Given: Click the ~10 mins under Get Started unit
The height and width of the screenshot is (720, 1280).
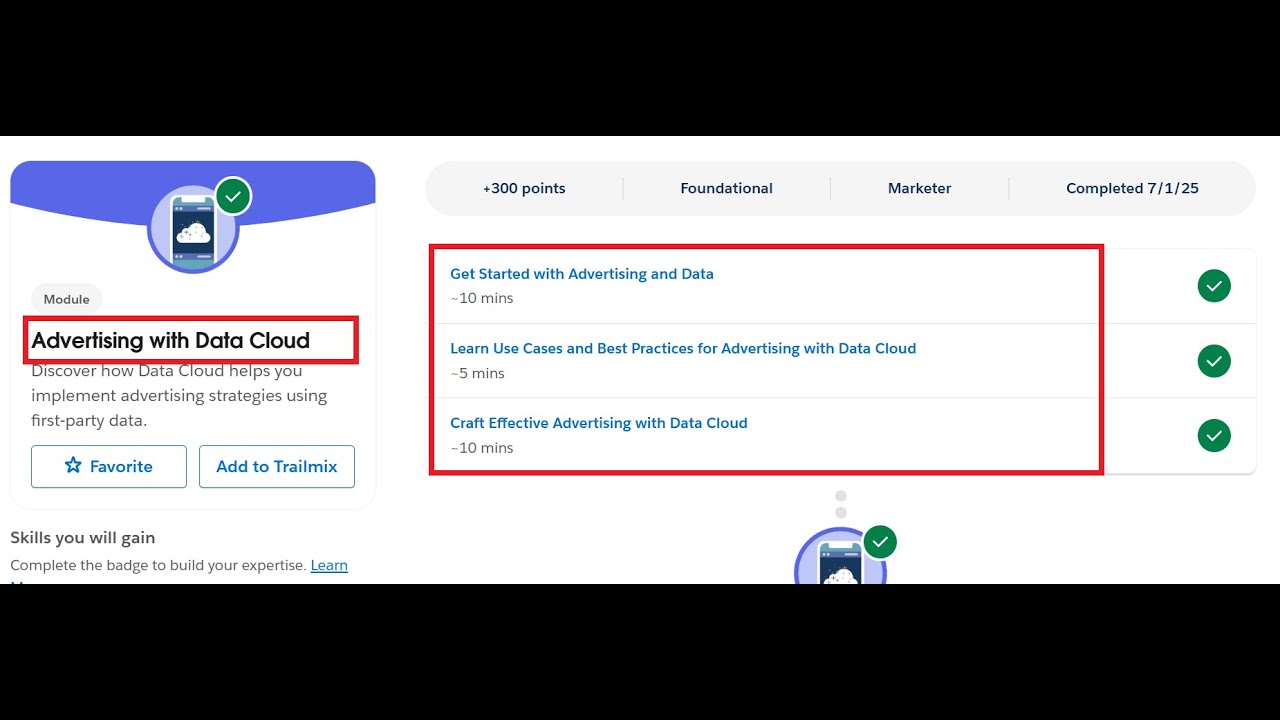Looking at the screenshot, I should click(x=482, y=298).
